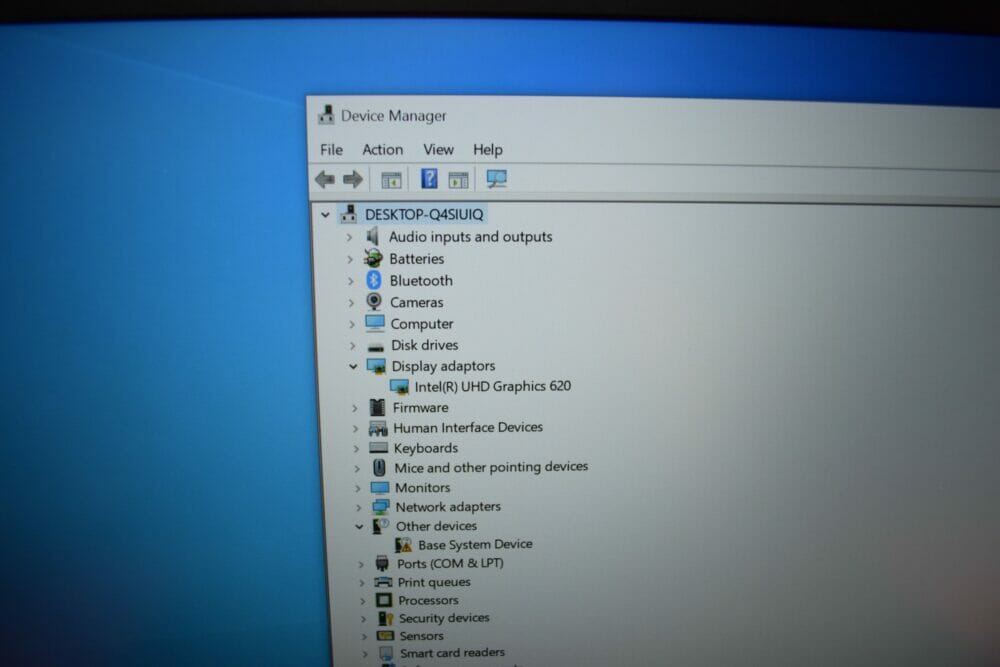Click the Disk drives drive icon
Viewport: 1000px width, 667px height.
tap(376, 348)
